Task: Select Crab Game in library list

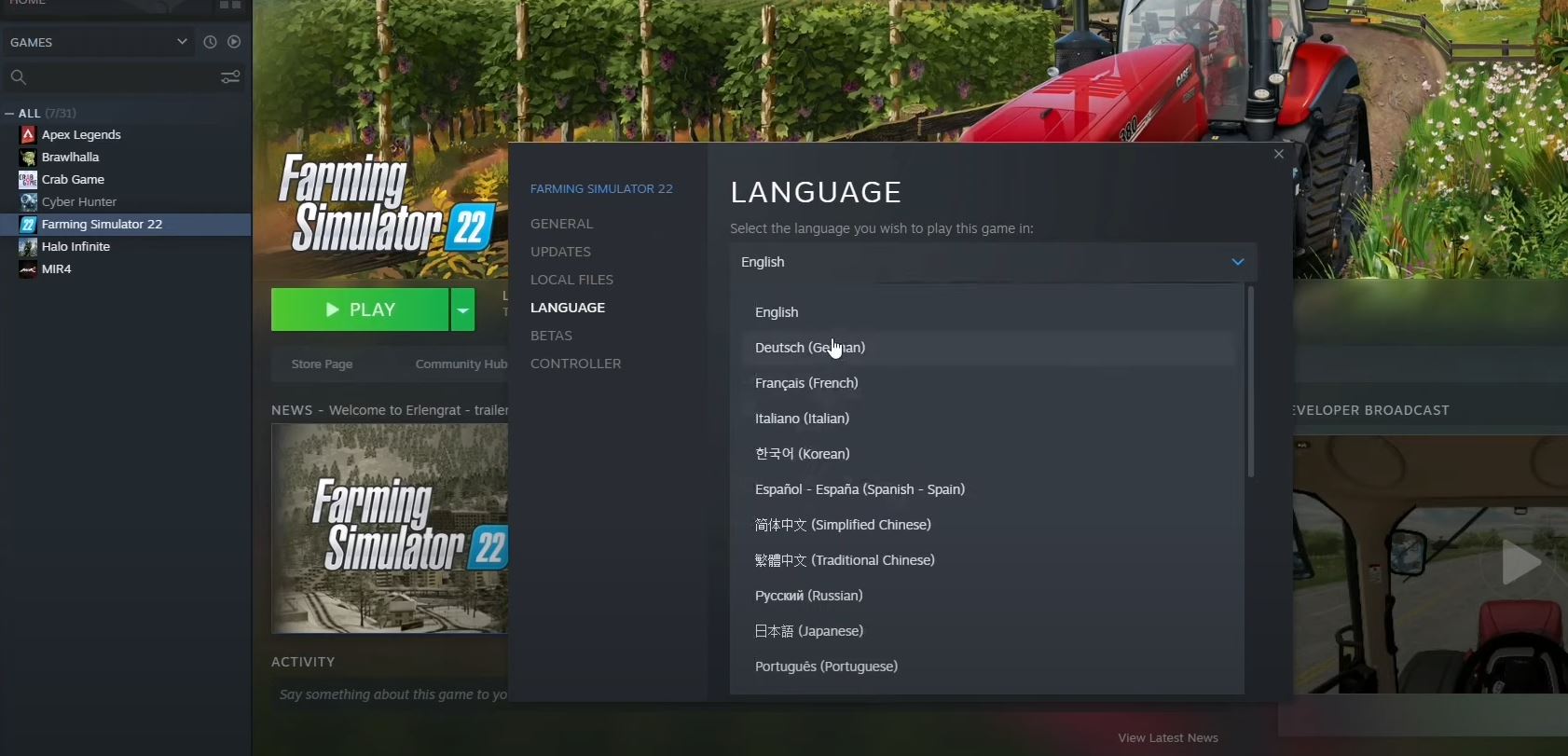Action: click(x=73, y=179)
